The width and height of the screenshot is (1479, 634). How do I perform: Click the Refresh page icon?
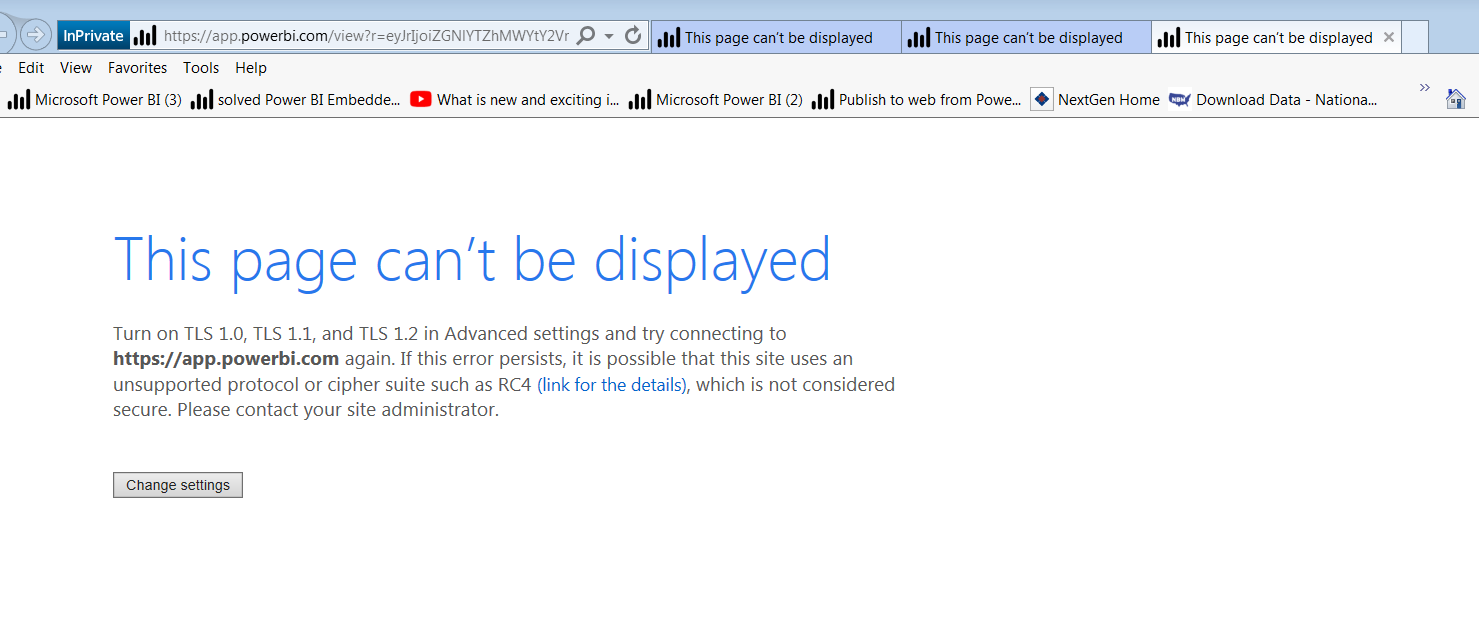click(x=633, y=36)
